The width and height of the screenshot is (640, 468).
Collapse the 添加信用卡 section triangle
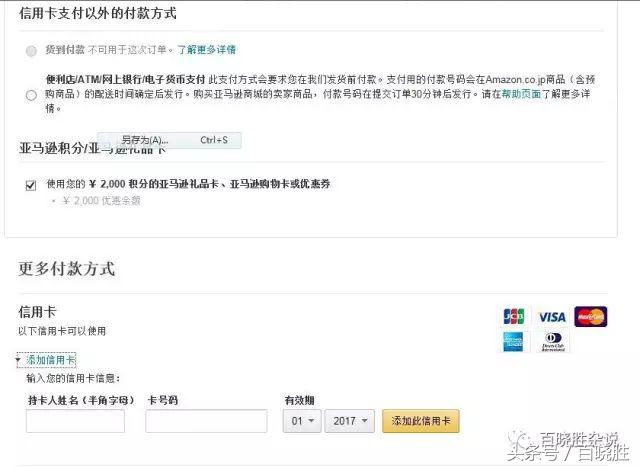(x=18, y=360)
